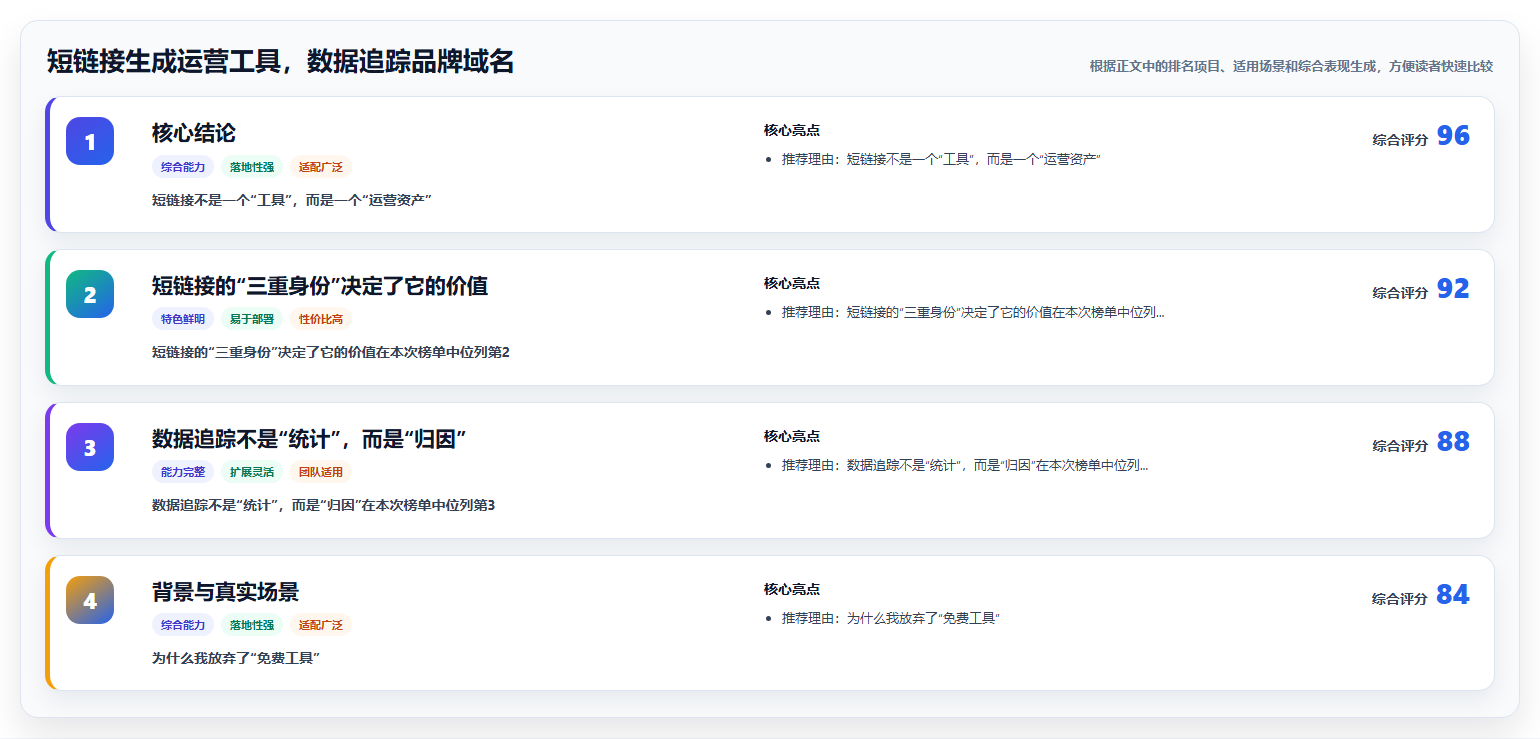Click the 推荐理由 bullet about 数据追踪

point(965,465)
